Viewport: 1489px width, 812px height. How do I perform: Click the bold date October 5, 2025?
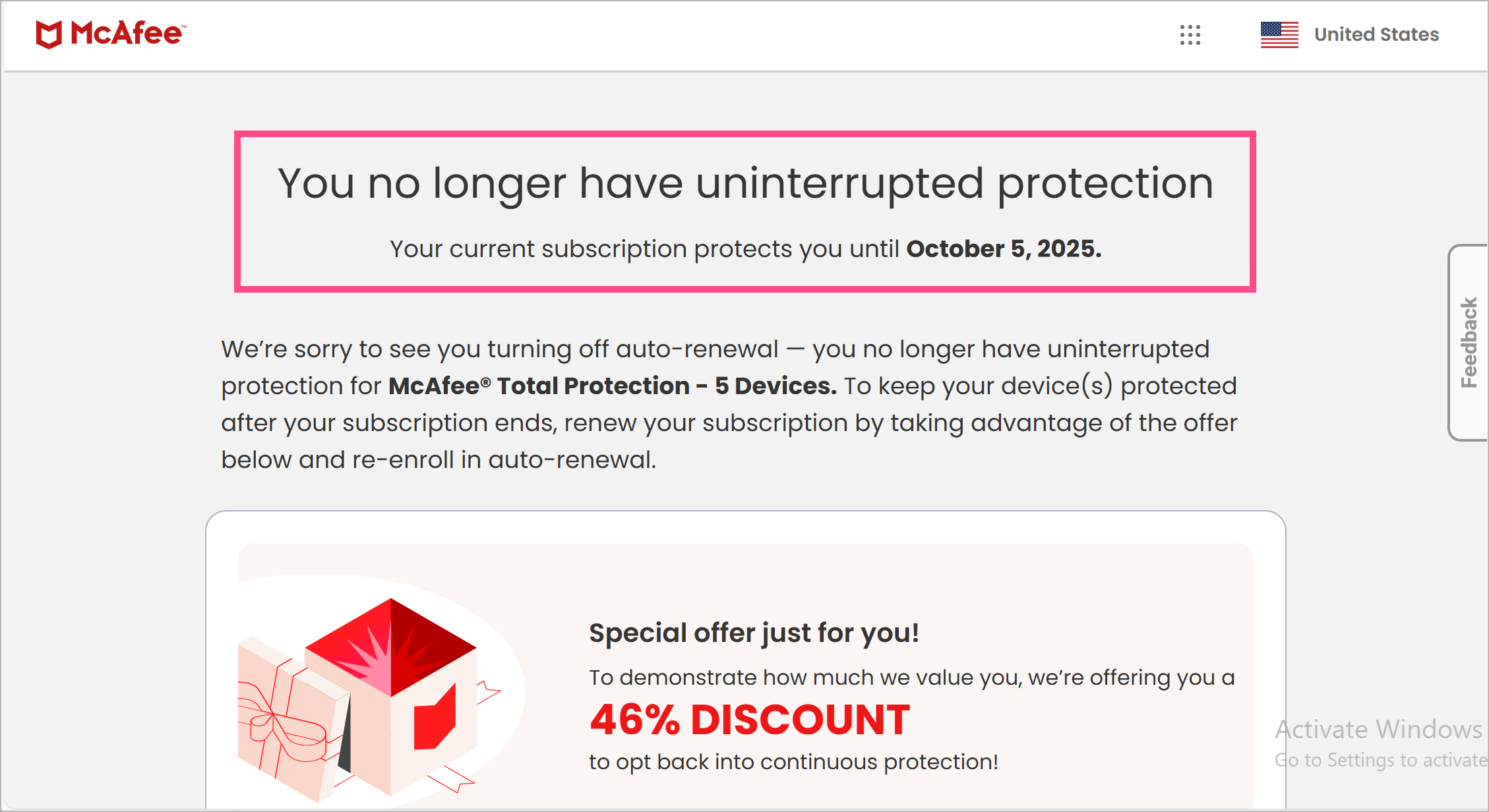1004,249
